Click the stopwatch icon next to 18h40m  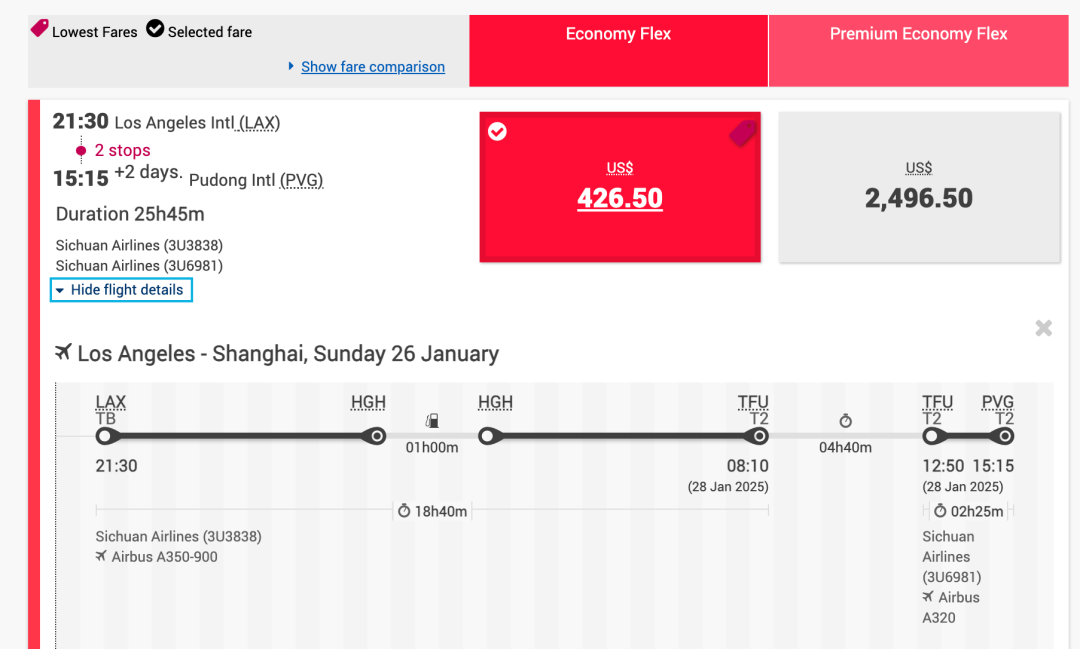(x=404, y=511)
